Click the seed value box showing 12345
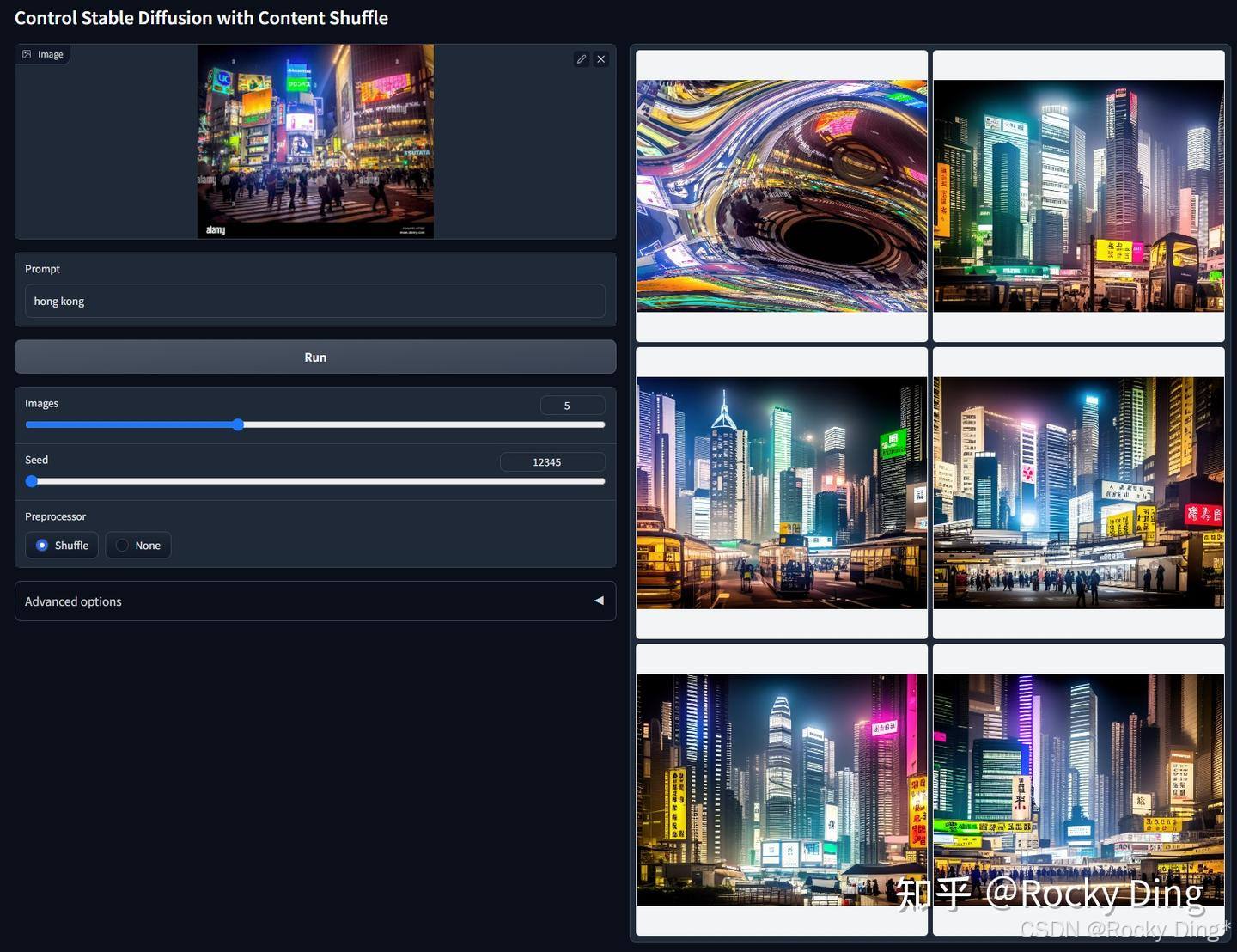Image resolution: width=1237 pixels, height=952 pixels. (552, 461)
